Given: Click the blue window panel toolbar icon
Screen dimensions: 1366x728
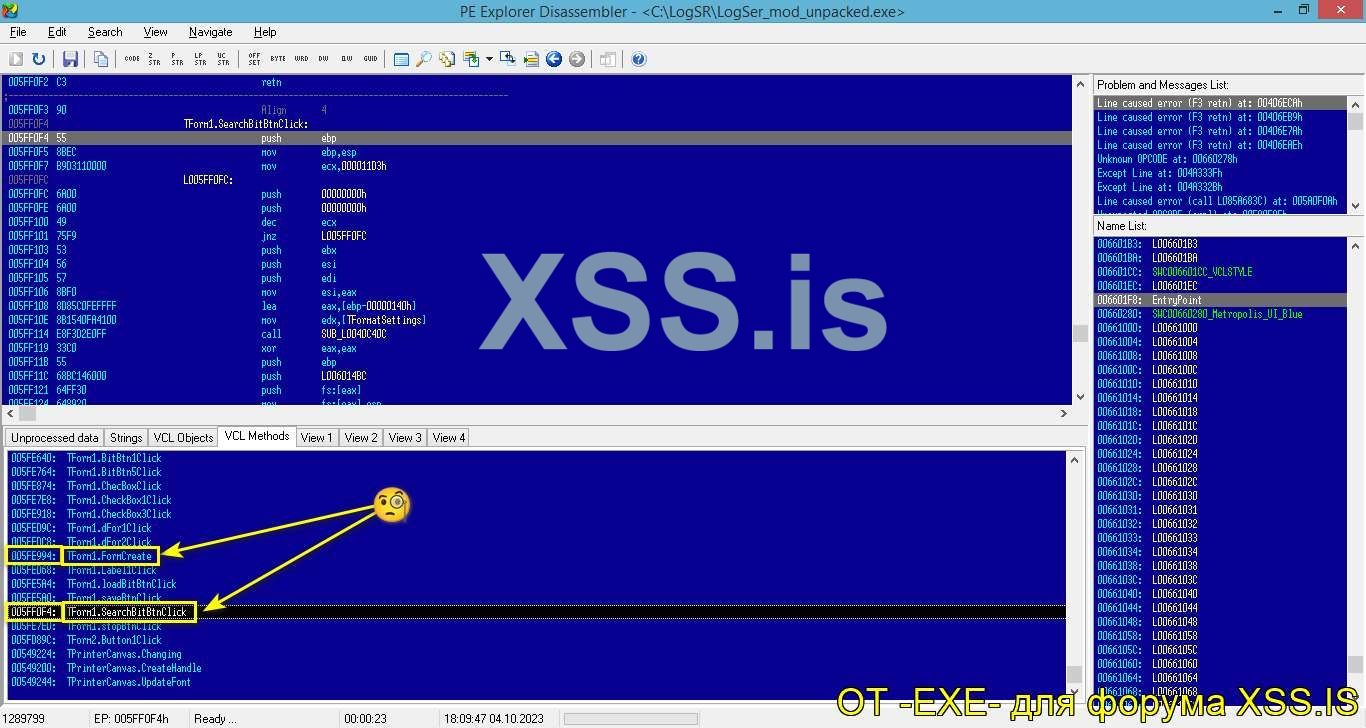Looking at the screenshot, I should (x=401, y=59).
